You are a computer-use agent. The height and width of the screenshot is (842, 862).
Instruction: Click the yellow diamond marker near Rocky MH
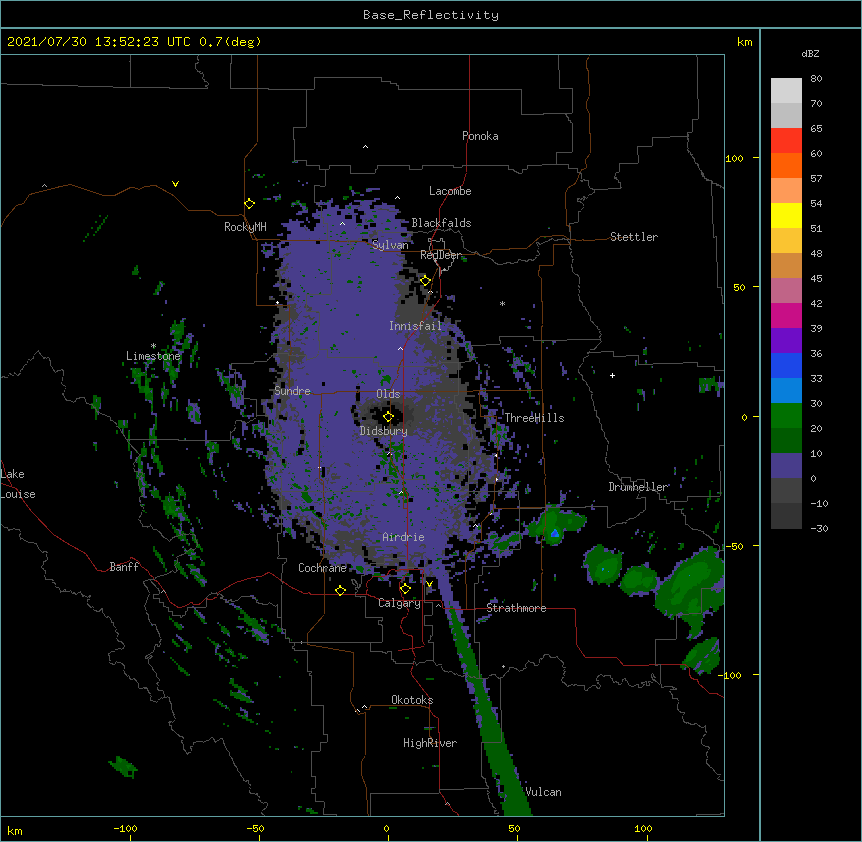(x=249, y=204)
